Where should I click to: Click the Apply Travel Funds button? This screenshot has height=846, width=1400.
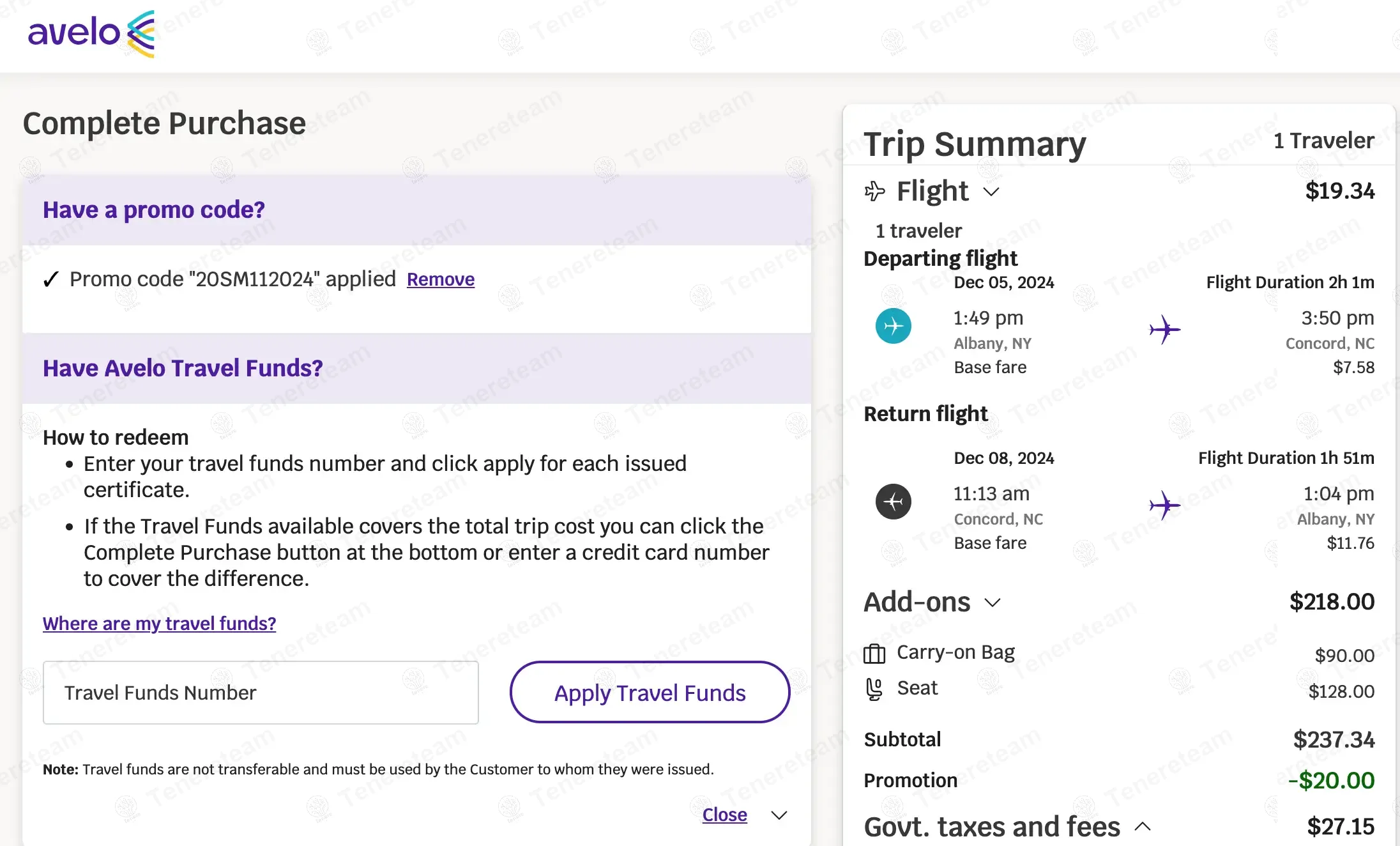(650, 693)
